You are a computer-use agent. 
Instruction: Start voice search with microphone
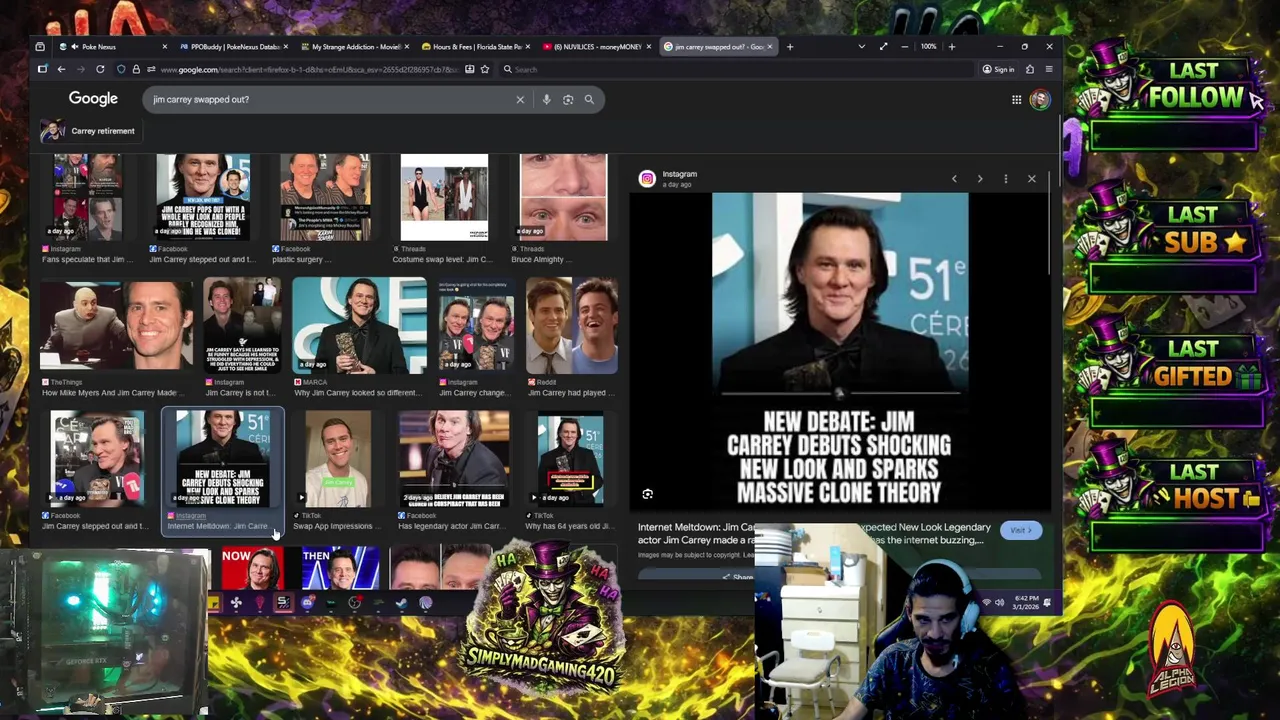point(546,99)
